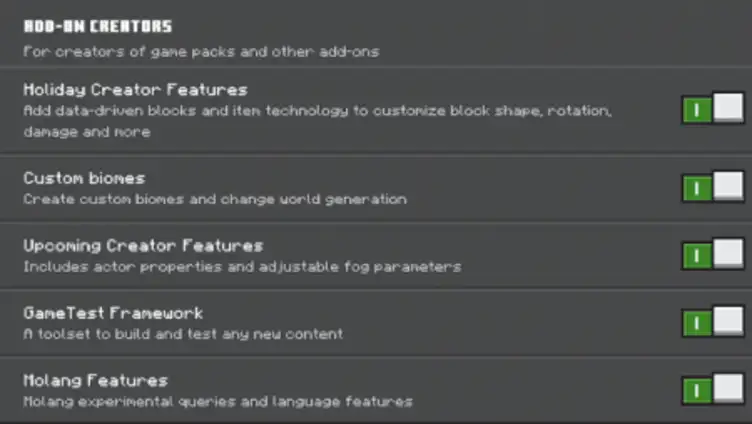This screenshot has width=752, height=424.
Task: Select the Molang Features label
Action: (x=95, y=381)
